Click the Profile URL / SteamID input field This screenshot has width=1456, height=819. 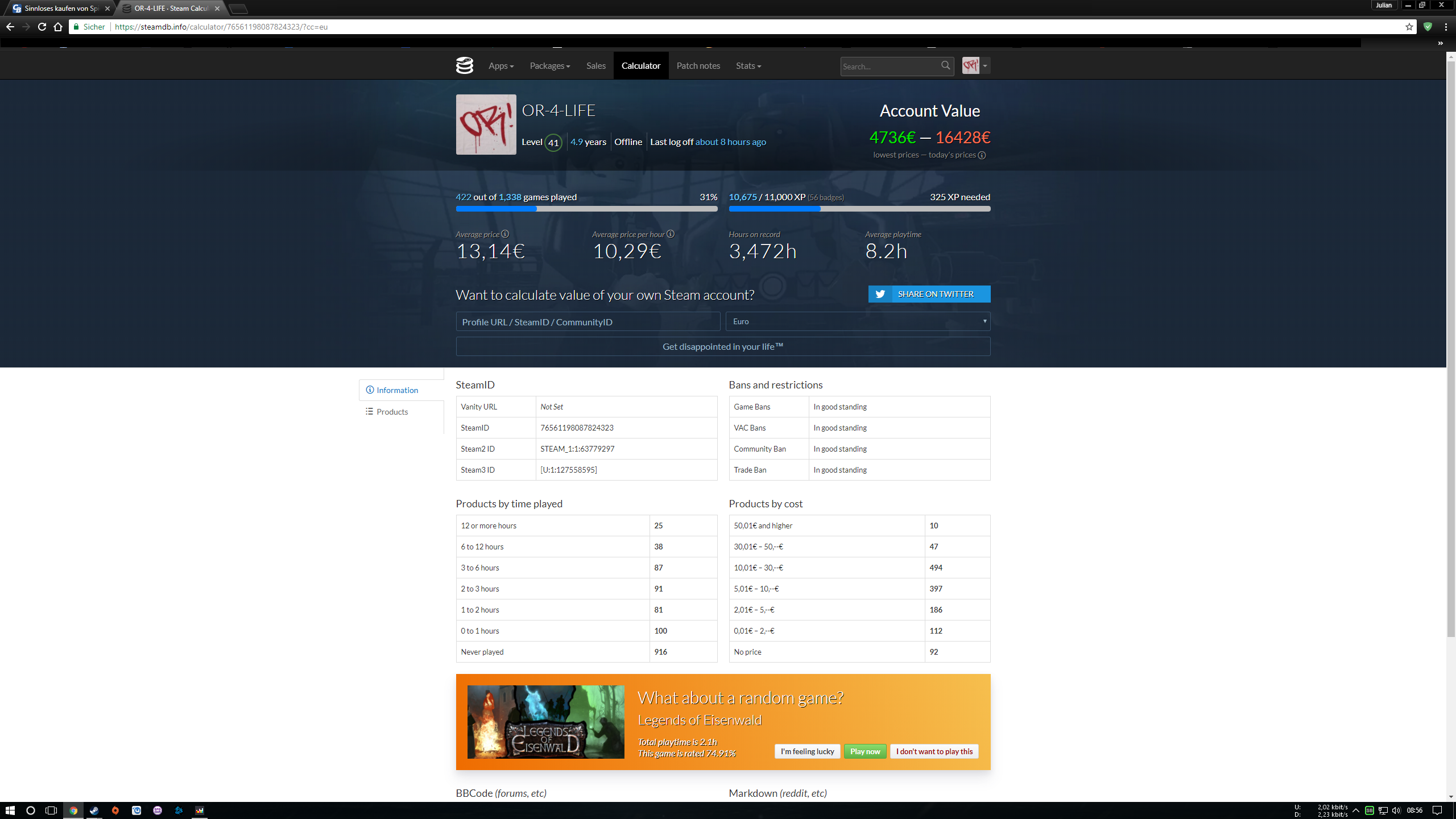click(x=588, y=321)
